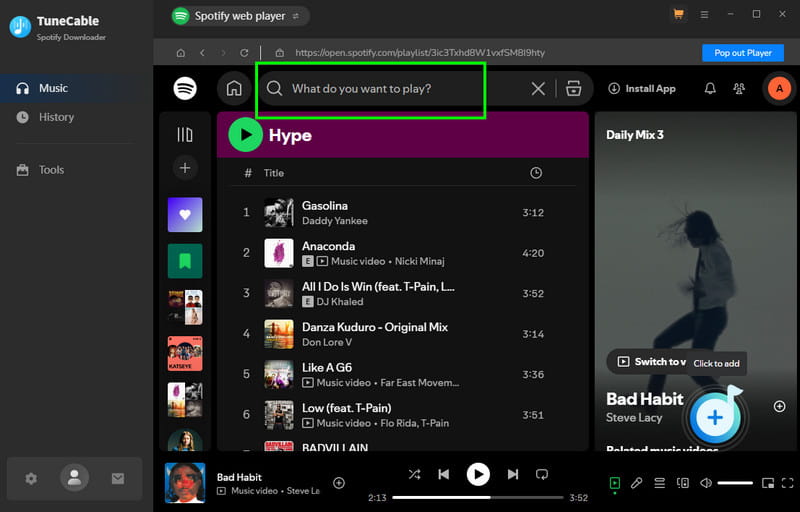Open the TuneCable hamburger menu
The height and width of the screenshot is (512, 800).
pyautogui.click(x=704, y=15)
